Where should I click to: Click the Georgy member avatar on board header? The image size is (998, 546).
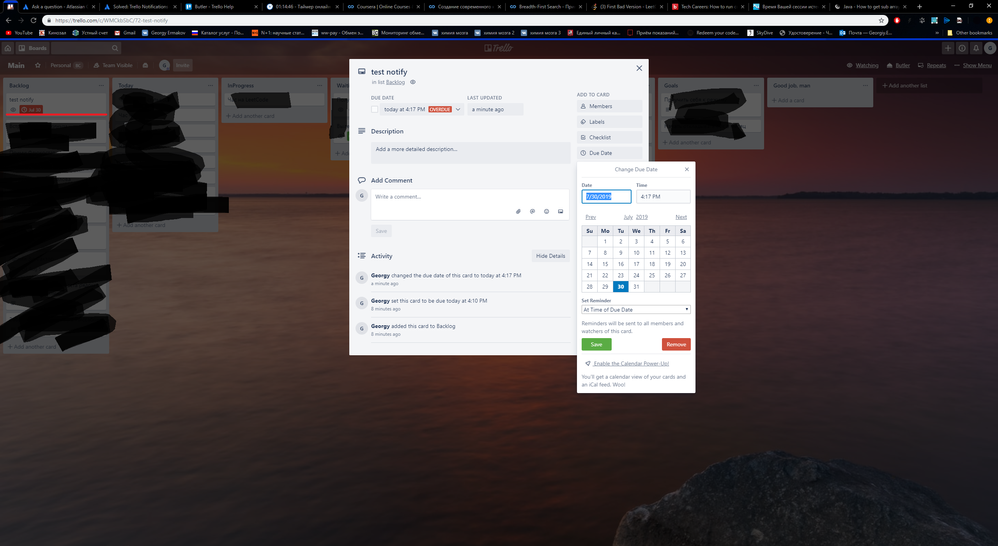coord(164,65)
